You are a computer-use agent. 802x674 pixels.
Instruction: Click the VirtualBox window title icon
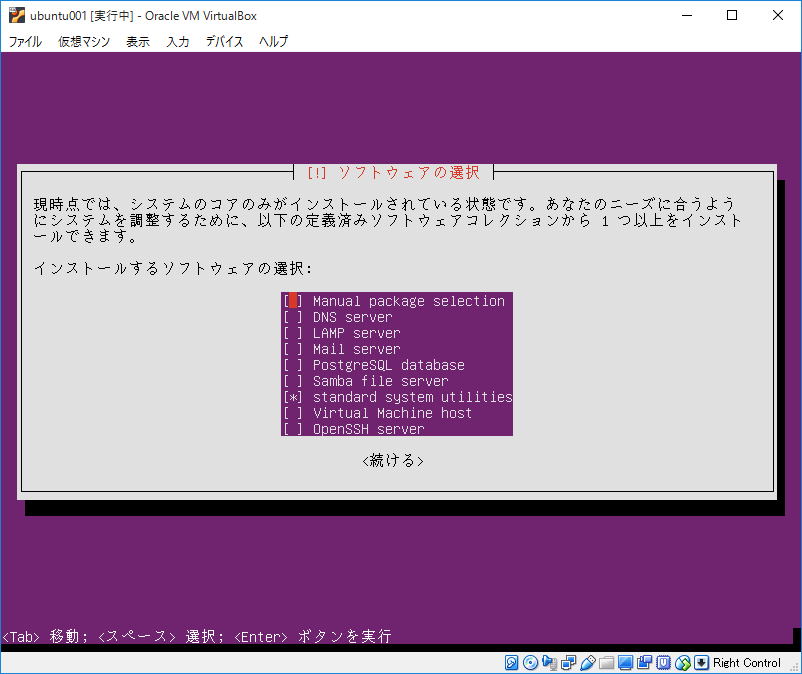[16, 15]
